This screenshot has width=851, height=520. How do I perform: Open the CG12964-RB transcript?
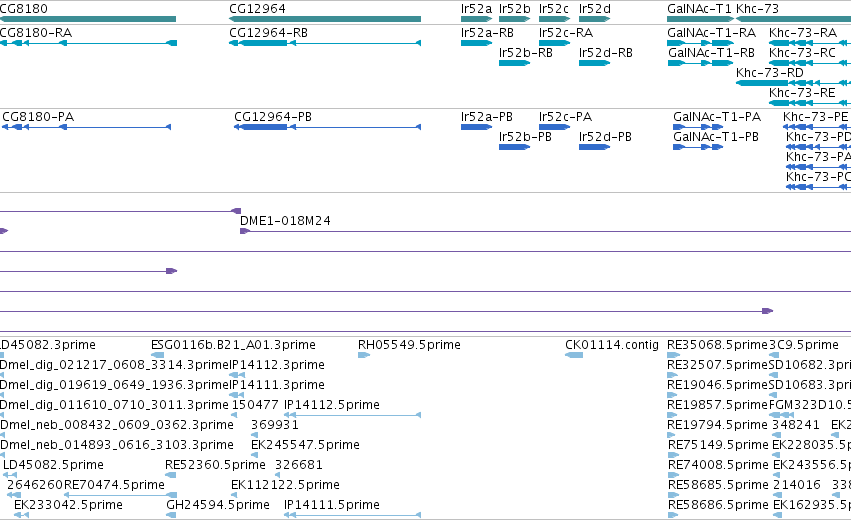pyautogui.click(x=325, y=43)
